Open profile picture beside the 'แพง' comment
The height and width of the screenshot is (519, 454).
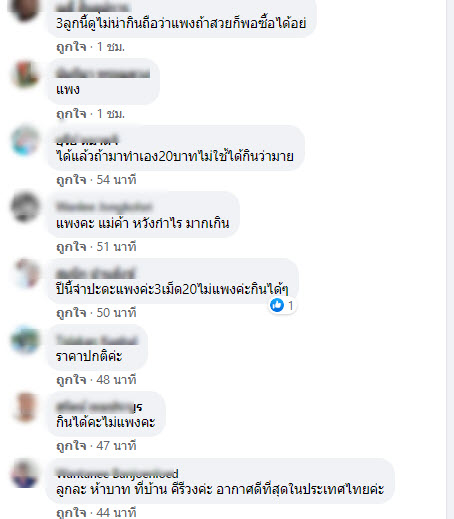[x=25, y=74]
